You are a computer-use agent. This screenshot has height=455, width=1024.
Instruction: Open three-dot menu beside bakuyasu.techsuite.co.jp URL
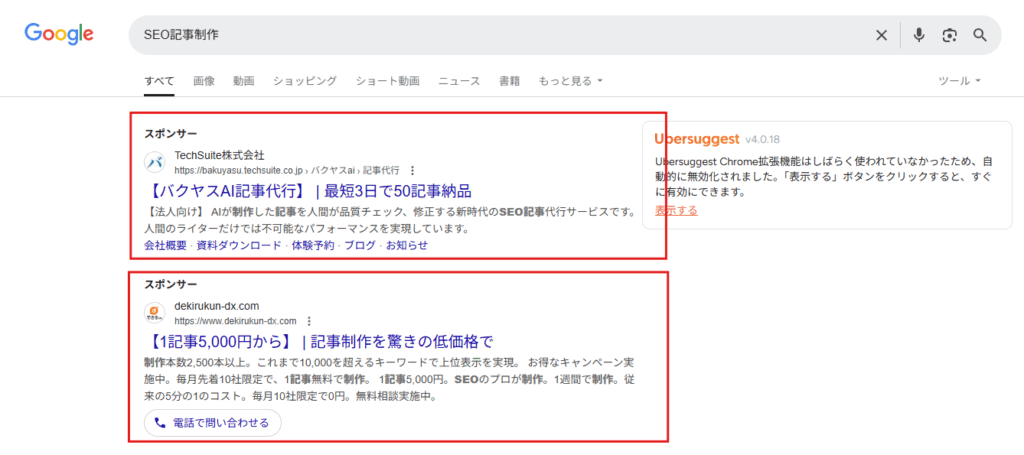tap(412, 170)
